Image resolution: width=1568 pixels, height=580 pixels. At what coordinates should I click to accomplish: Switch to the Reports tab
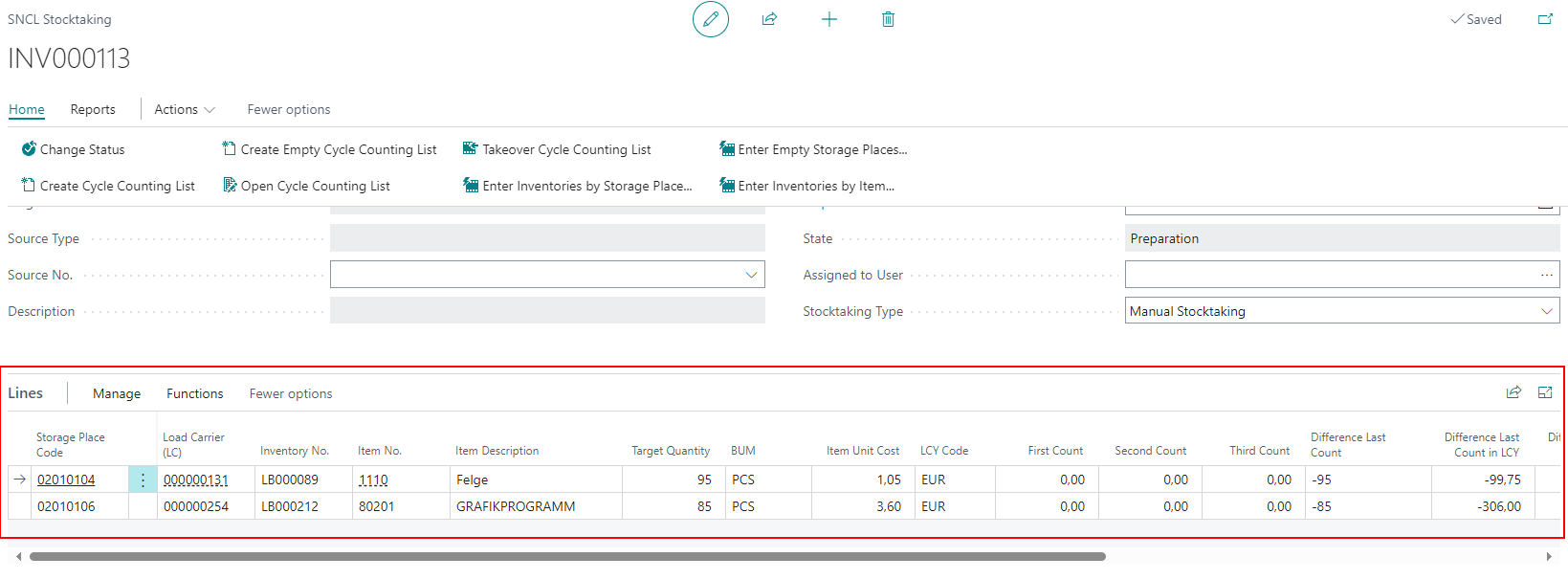pos(93,109)
